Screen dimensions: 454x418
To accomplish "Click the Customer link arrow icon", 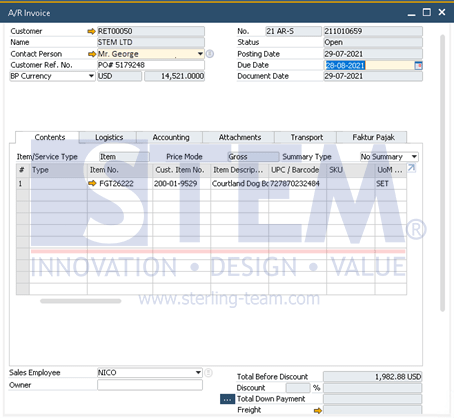I will tap(91, 31).
